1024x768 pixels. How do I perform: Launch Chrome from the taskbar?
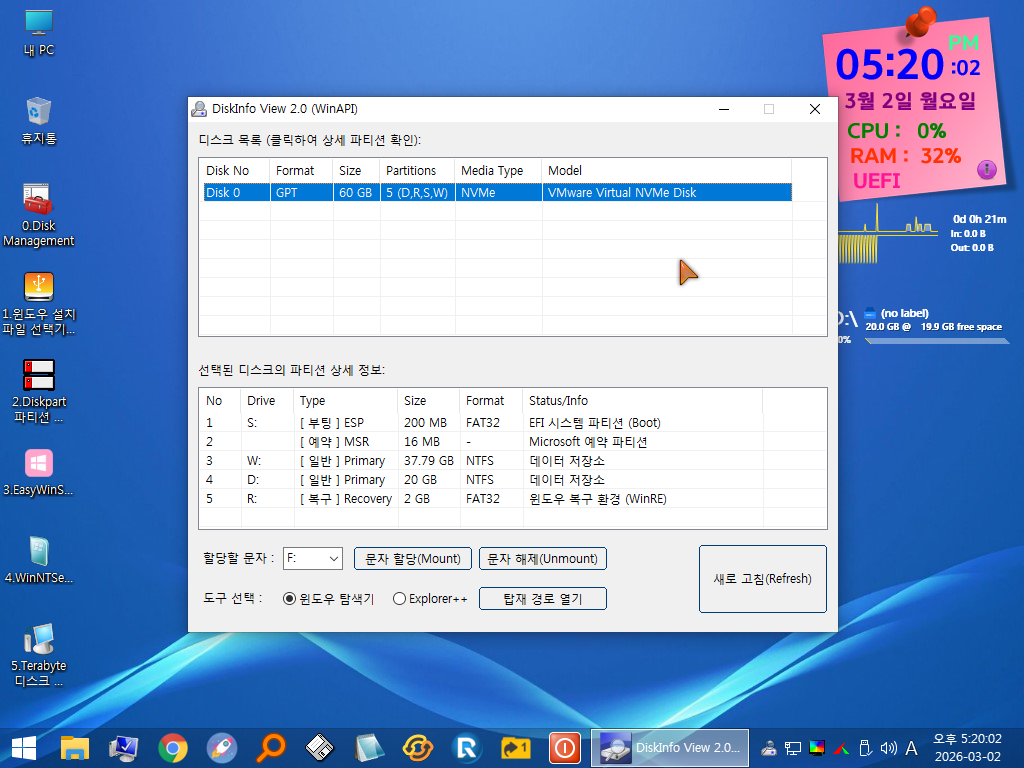point(173,748)
